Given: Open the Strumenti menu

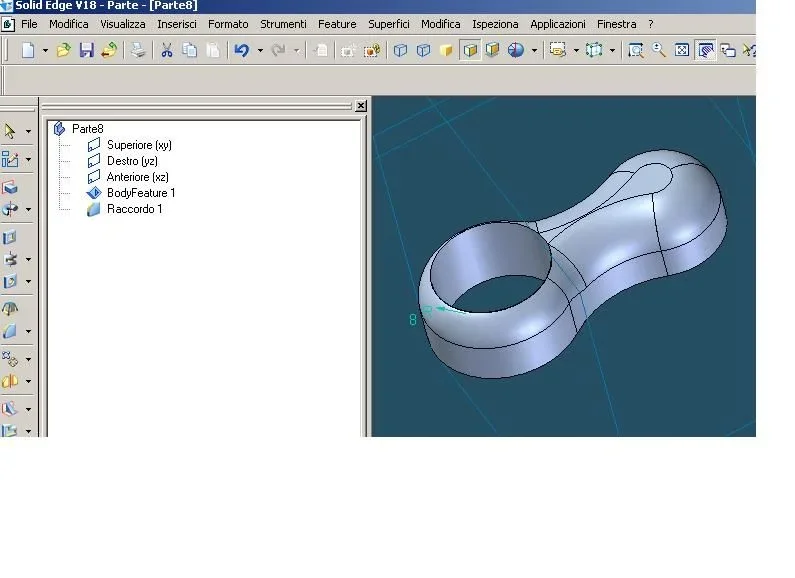Looking at the screenshot, I should point(283,24).
